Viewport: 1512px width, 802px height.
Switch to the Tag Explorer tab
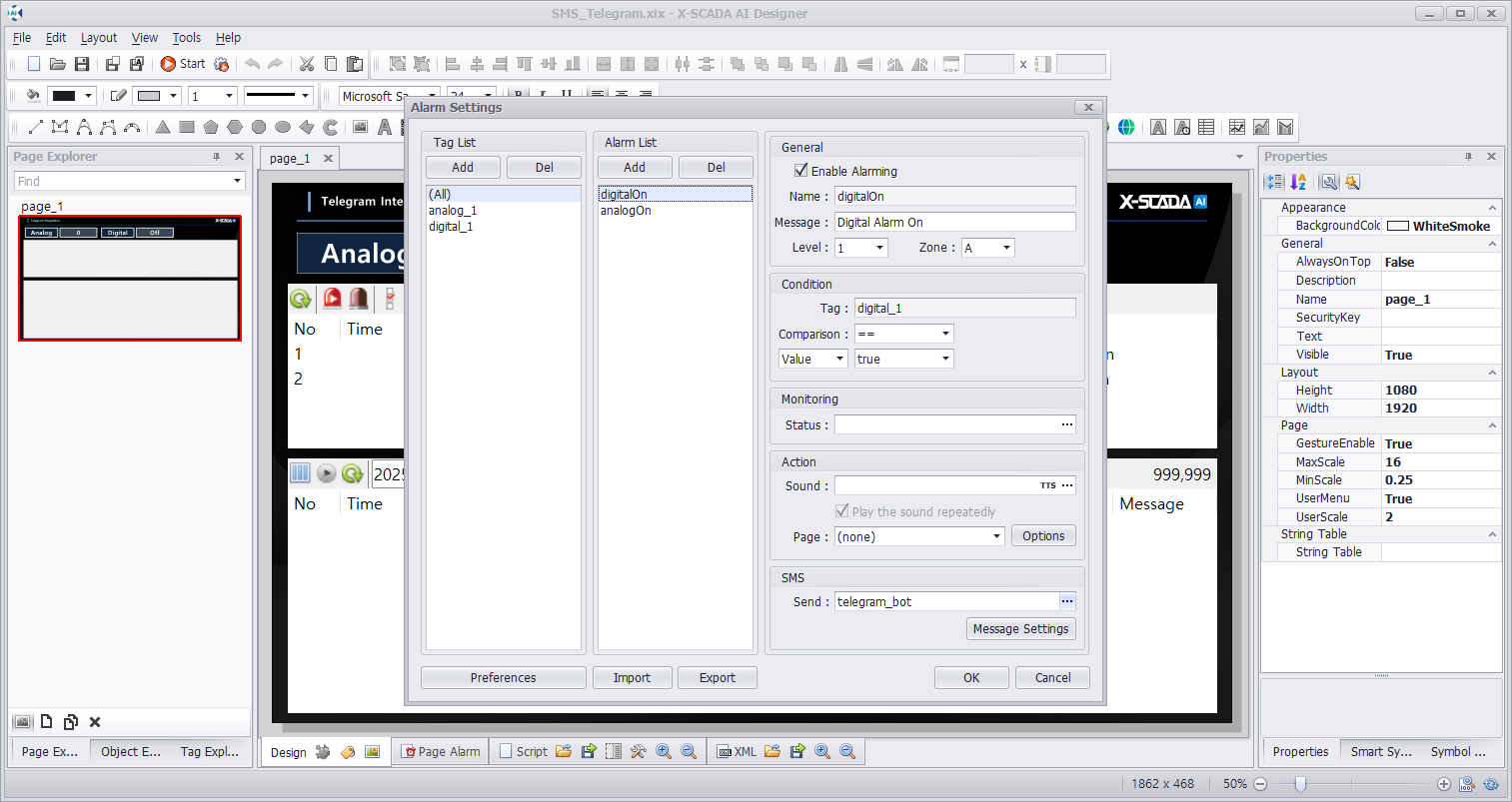pyautogui.click(x=209, y=751)
